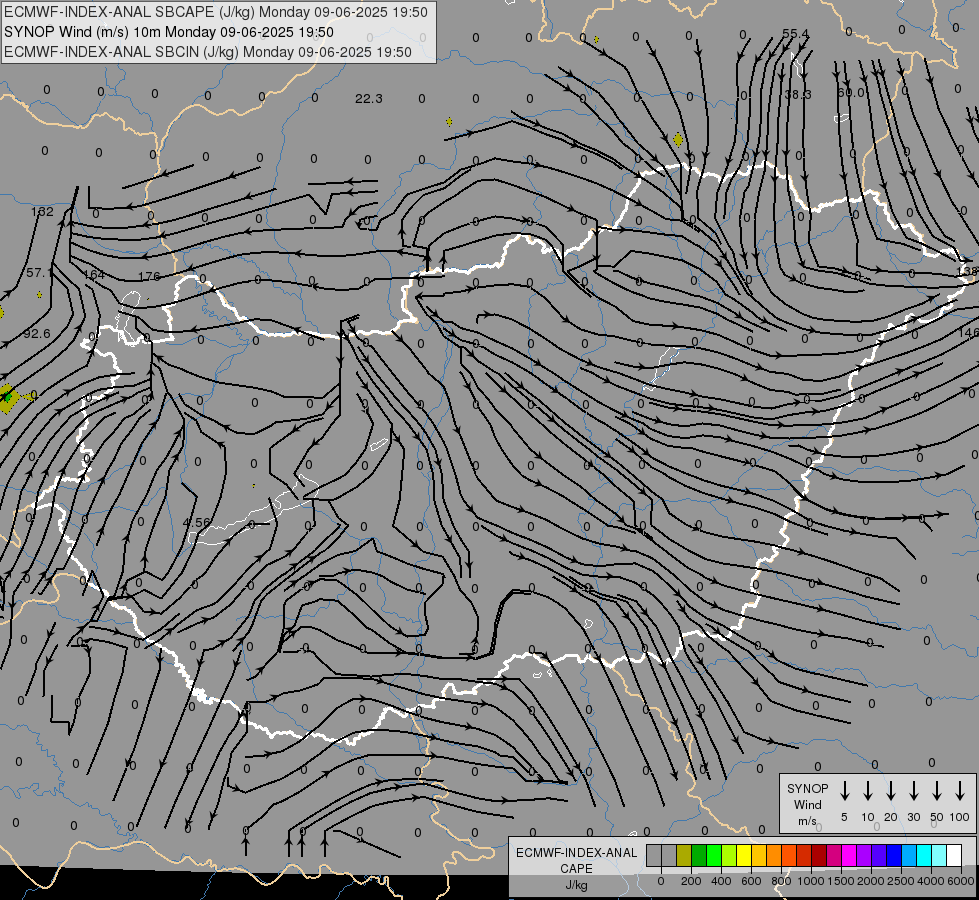The width and height of the screenshot is (979, 900).
Task: Click the 2500 tick label on CAPE scale
Action: pyautogui.click(x=901, y=881)
